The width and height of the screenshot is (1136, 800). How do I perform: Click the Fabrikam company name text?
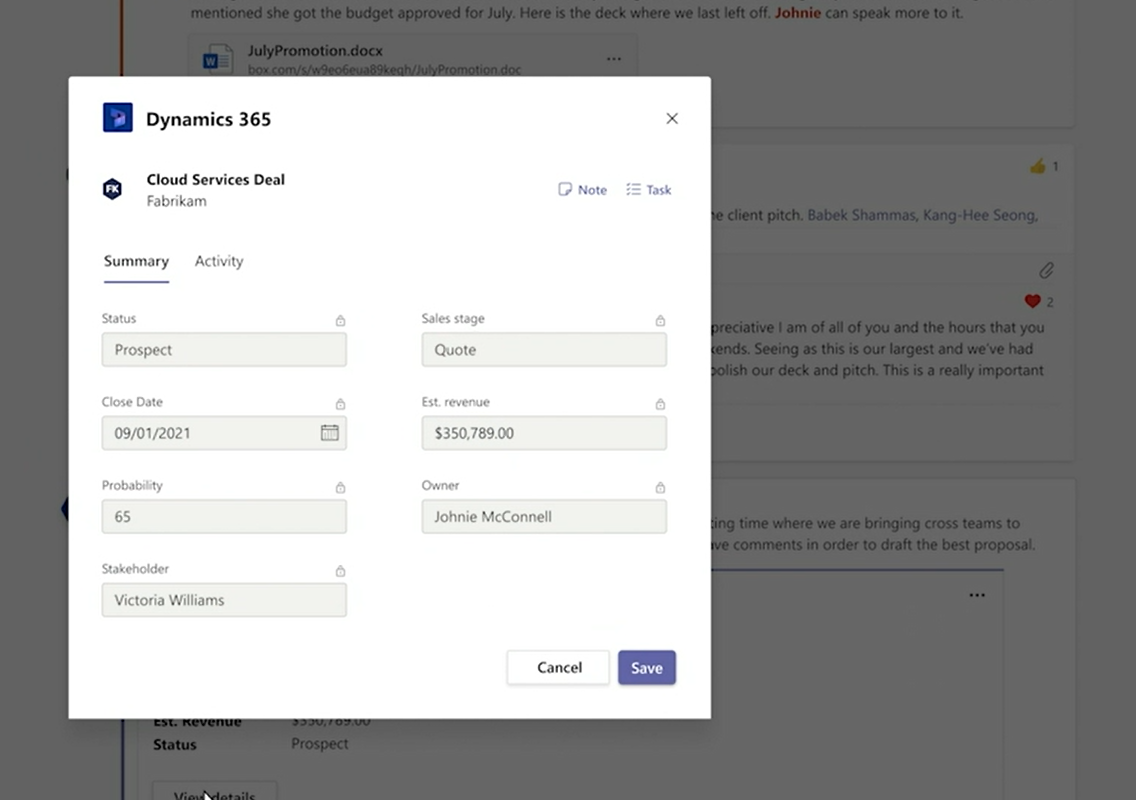pyautogui.click(x=176, y=201)
